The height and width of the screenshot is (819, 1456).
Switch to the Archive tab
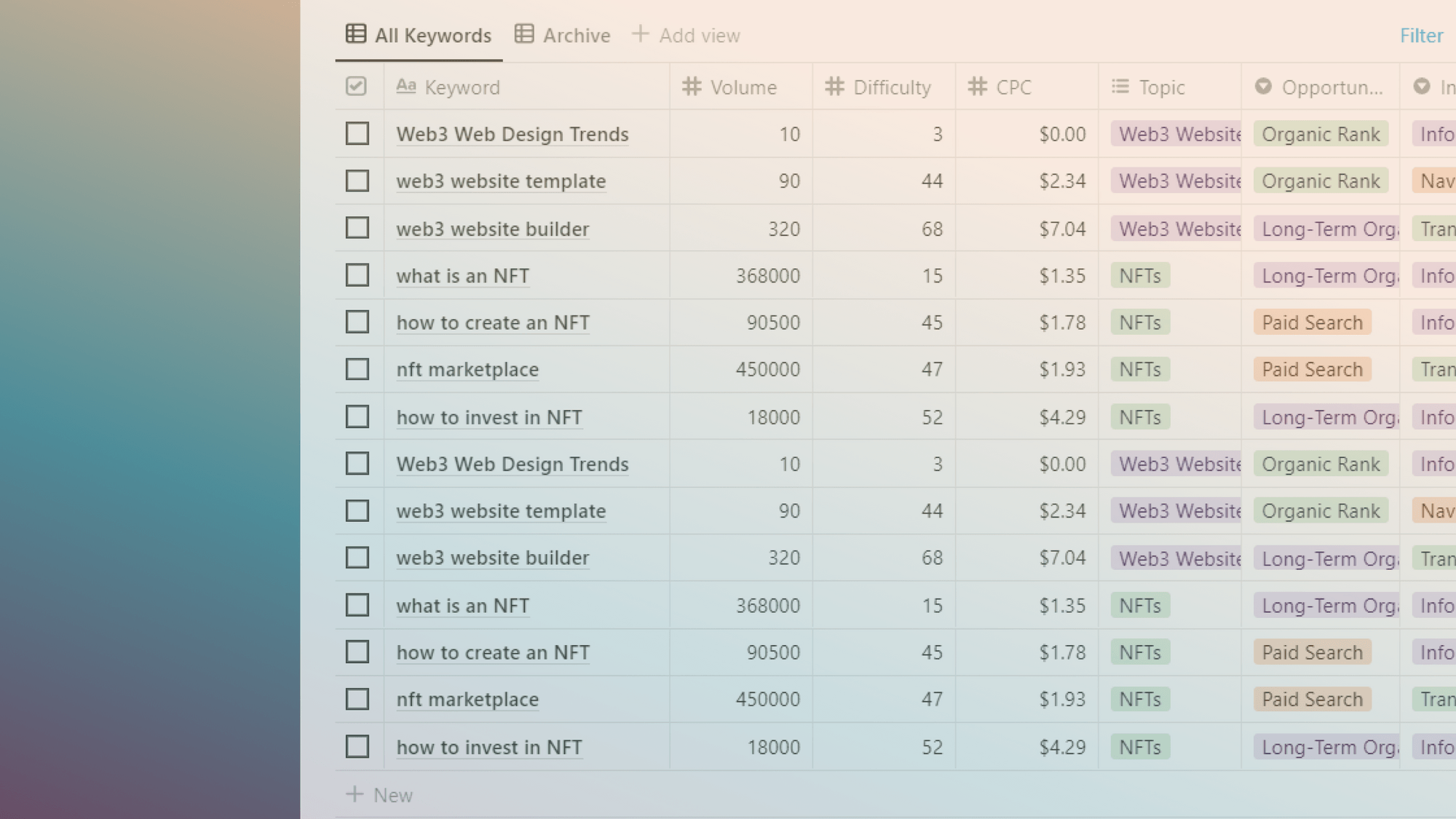575,34
